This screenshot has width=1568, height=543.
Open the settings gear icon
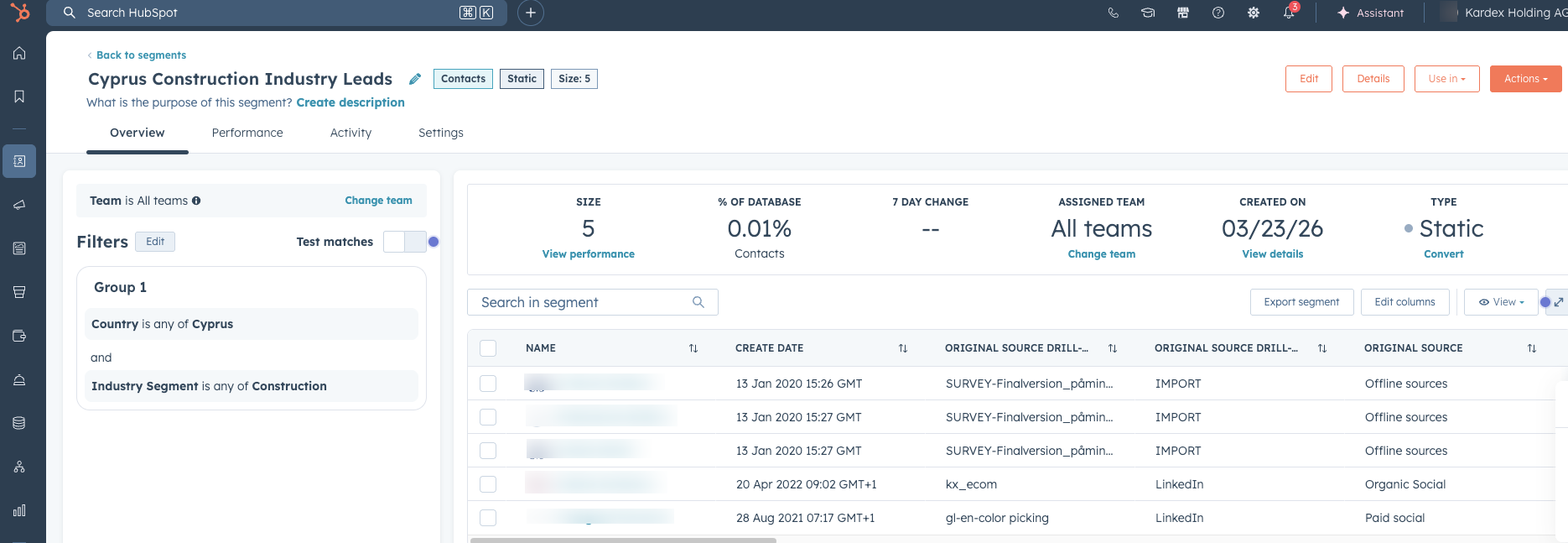click(1254, 13)
